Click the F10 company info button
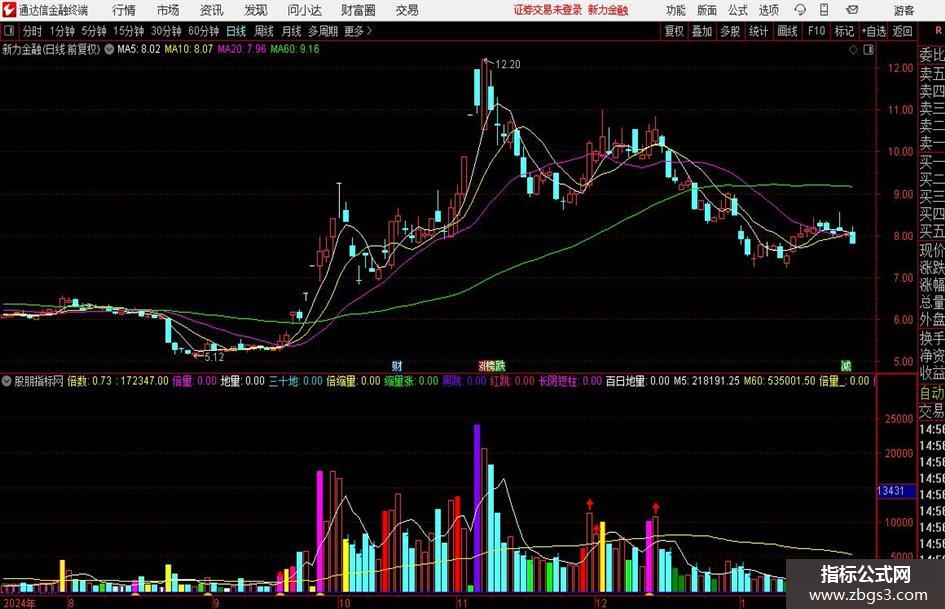Image resolution: width=945 pixels, height=609 pixels. [x=817, y=31]
